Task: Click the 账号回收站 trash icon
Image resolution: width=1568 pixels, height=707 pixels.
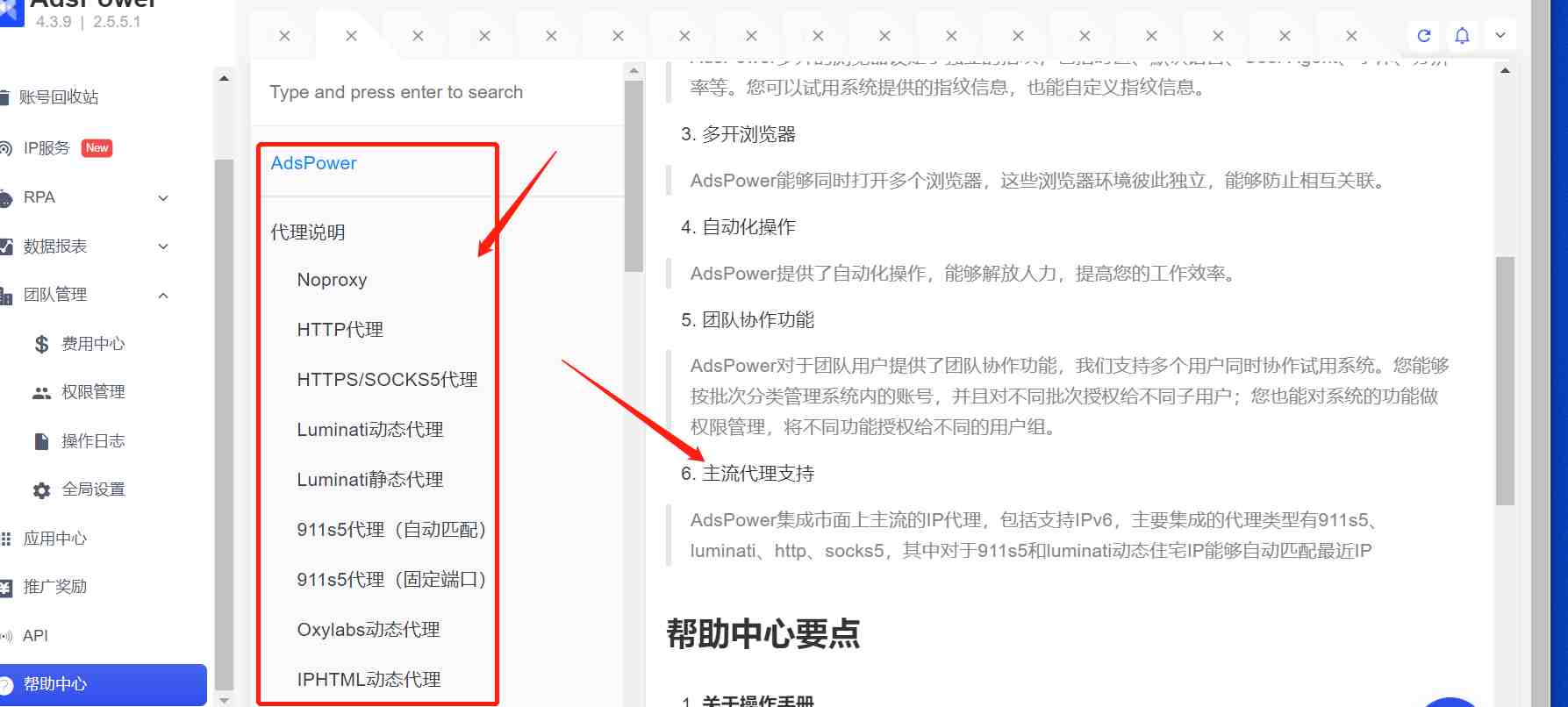Action: click(4, 97)
